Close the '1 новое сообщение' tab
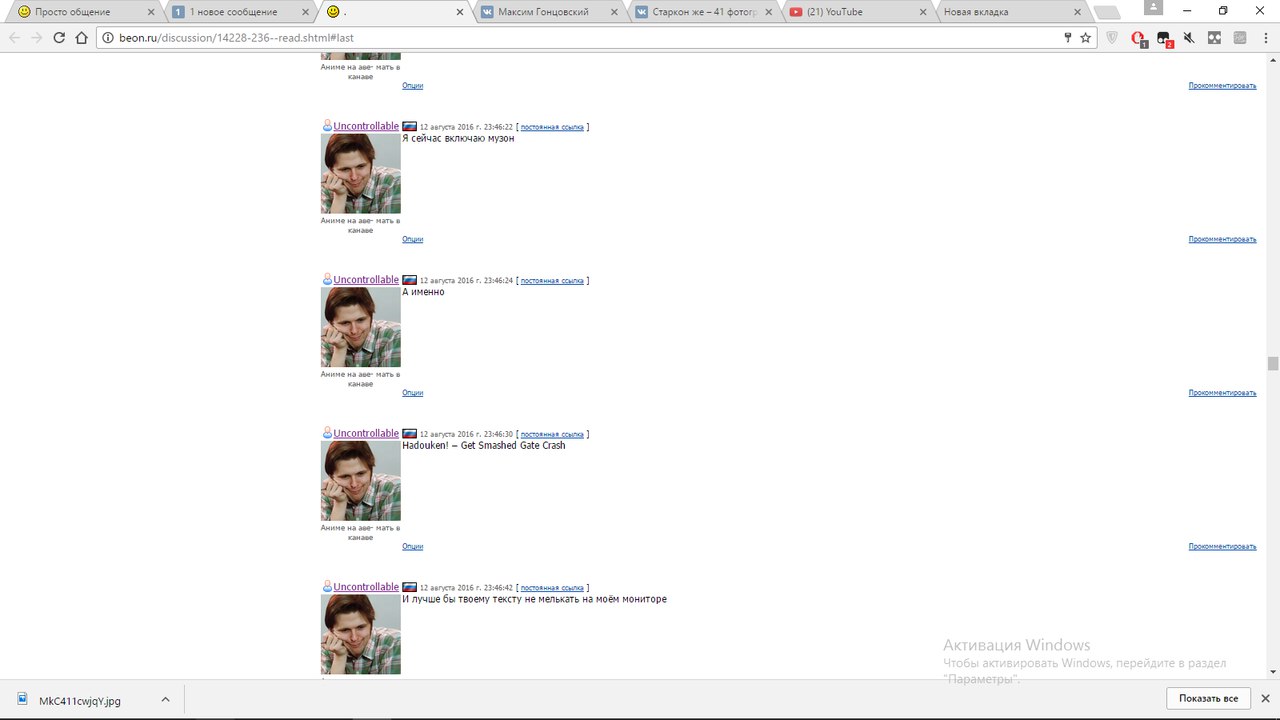The width and height of the screenshot is (1280, 720). click(x=305, y=12)
